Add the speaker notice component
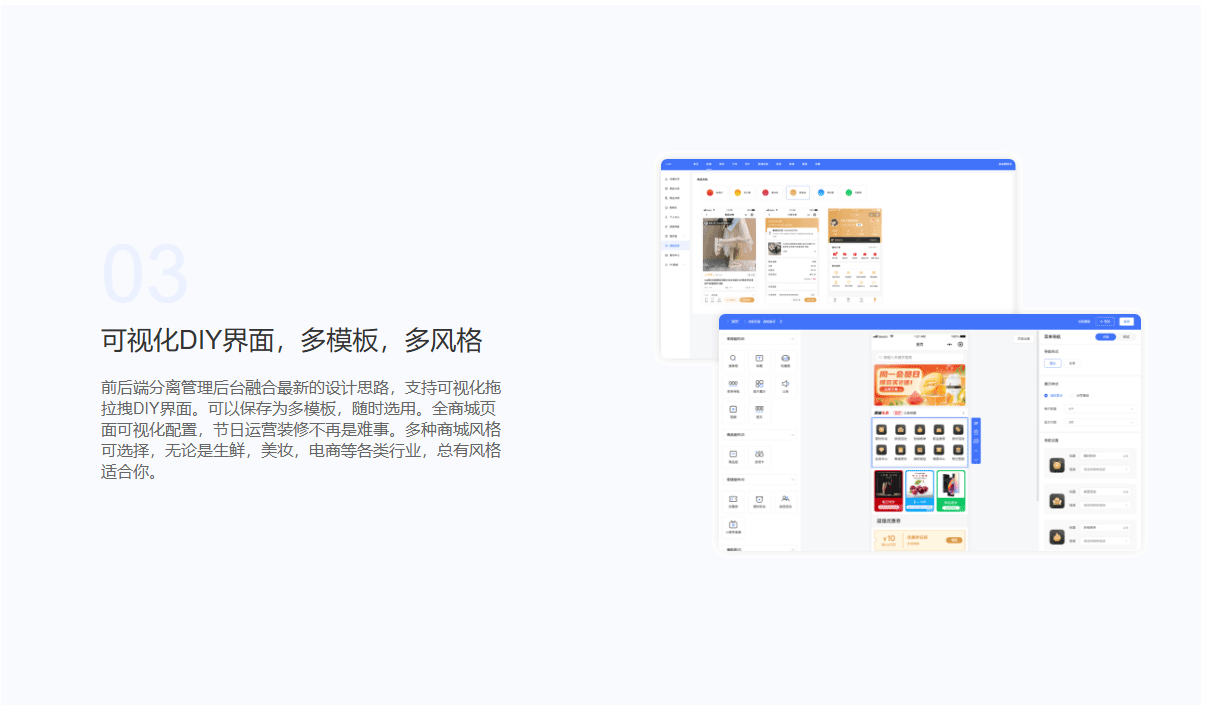Screen dimensions: 1205x706 [x=785, y=385]
